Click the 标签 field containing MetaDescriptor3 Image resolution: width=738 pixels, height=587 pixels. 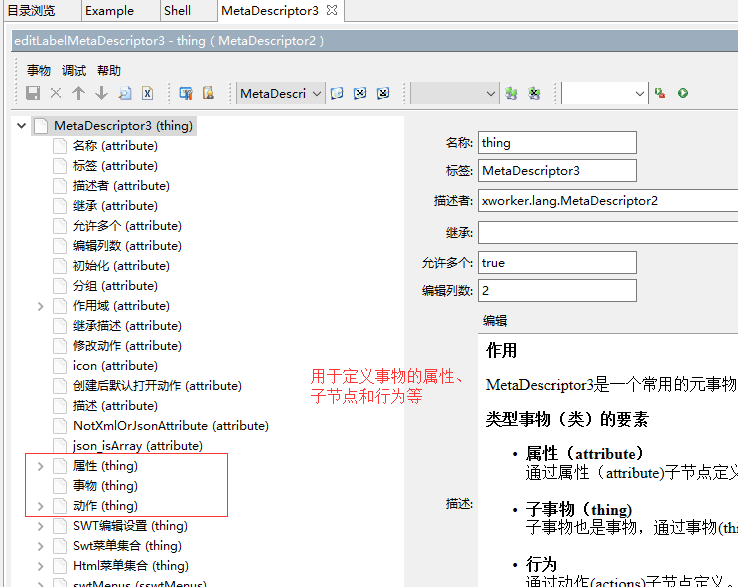point(557,170)
